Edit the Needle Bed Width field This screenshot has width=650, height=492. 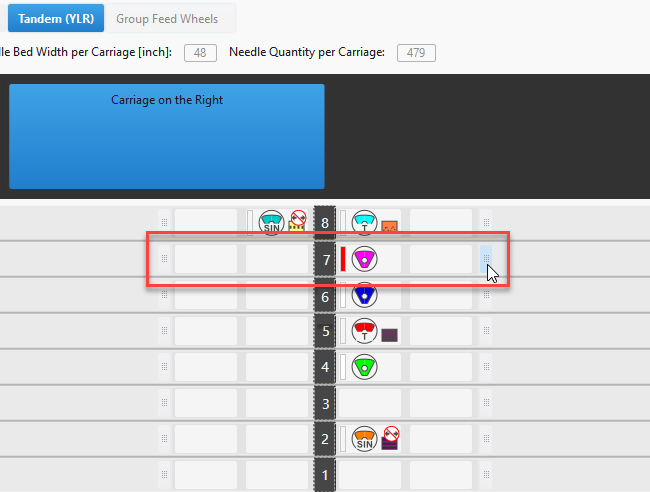point(200,53)
